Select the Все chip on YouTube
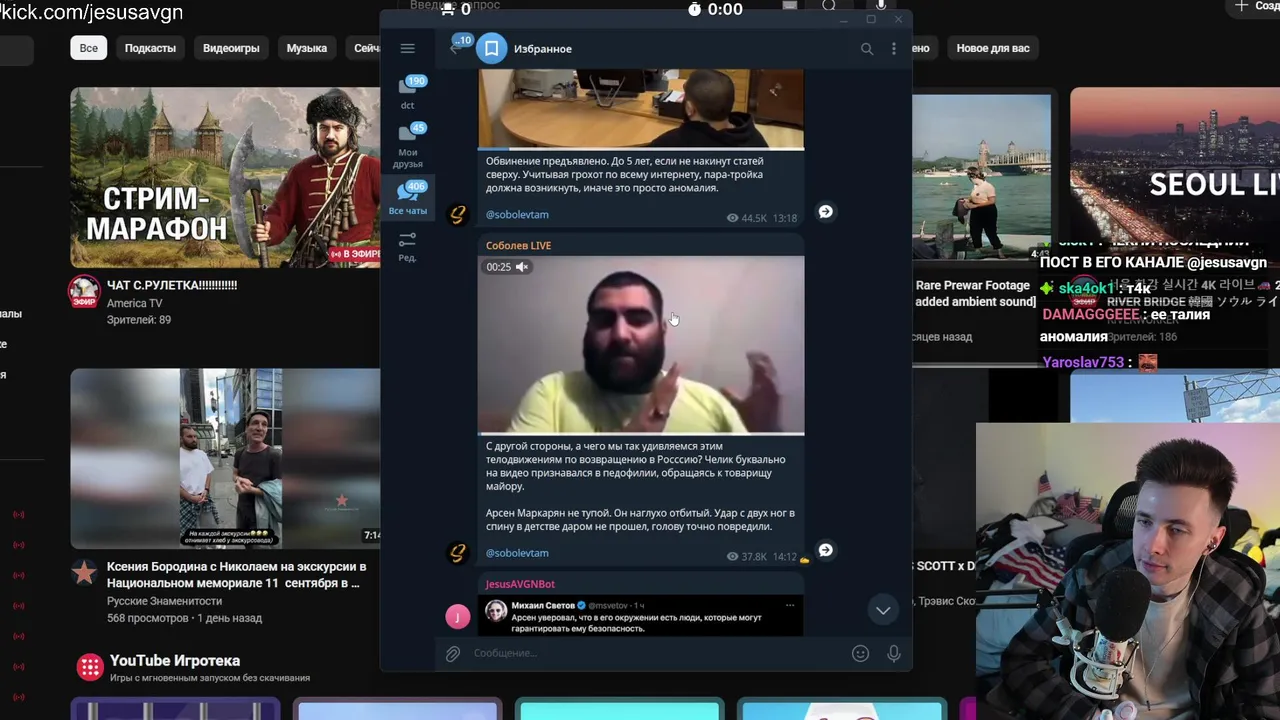 (x=89, y=48)
